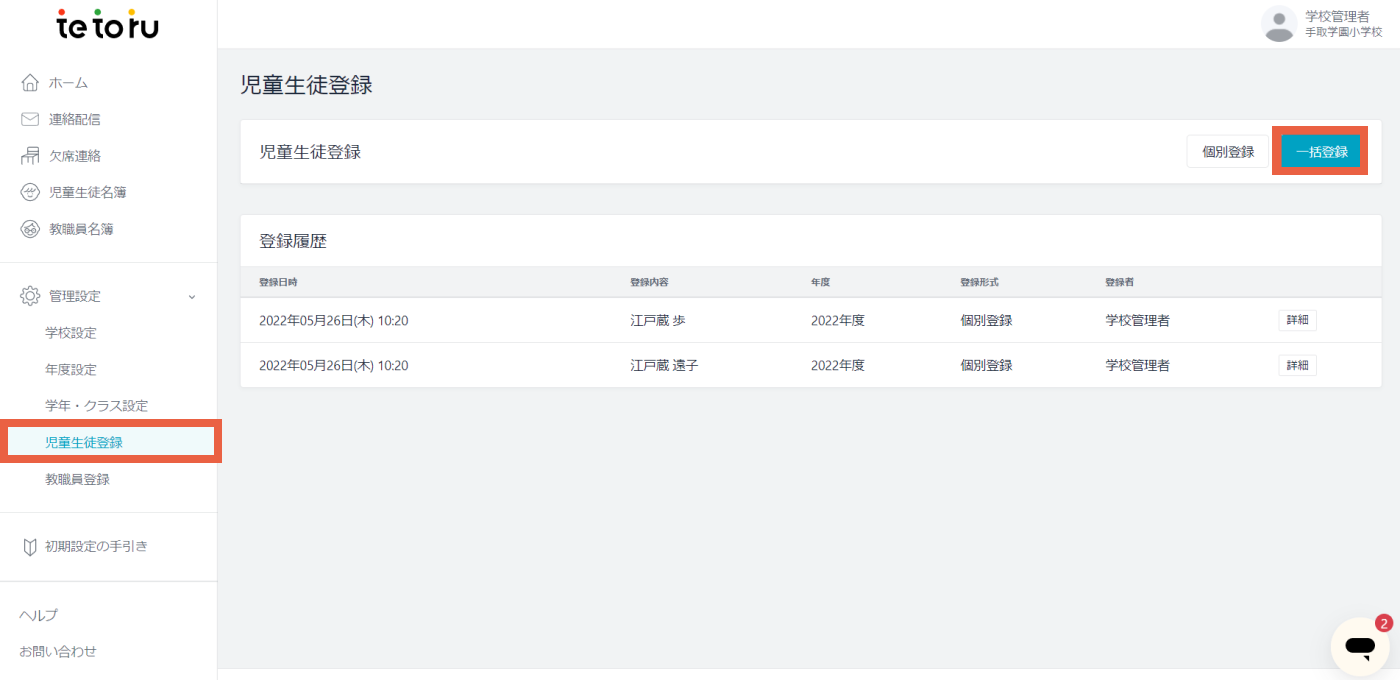Screen dimensions: 1400x680
Task: Click 学校管理者 account name in header
Action: coord(1337,16)
